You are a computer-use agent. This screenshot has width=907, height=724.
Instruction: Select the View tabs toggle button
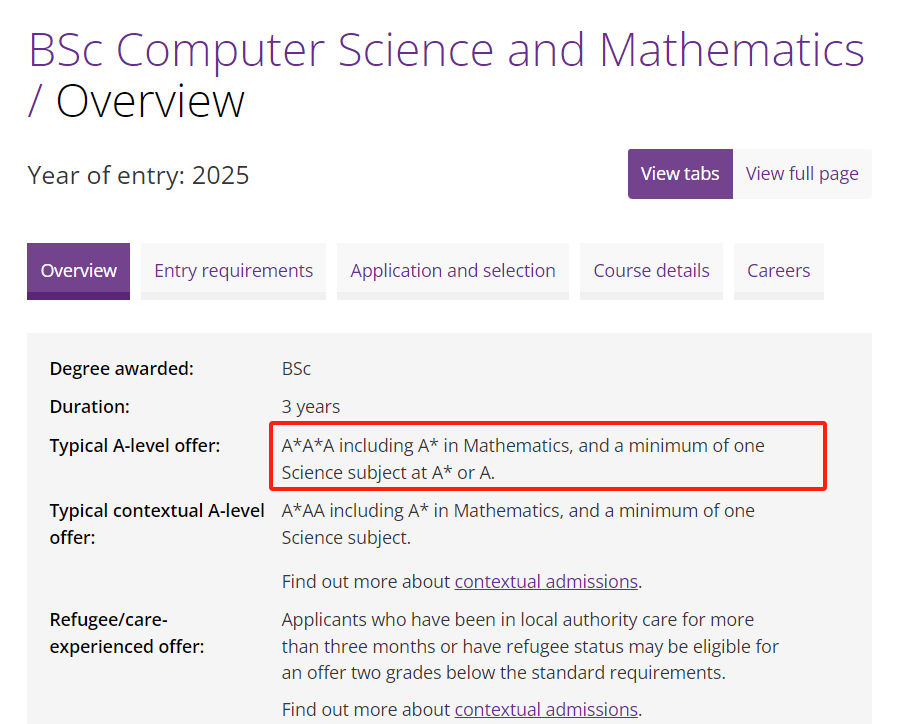tap(680, 174)
